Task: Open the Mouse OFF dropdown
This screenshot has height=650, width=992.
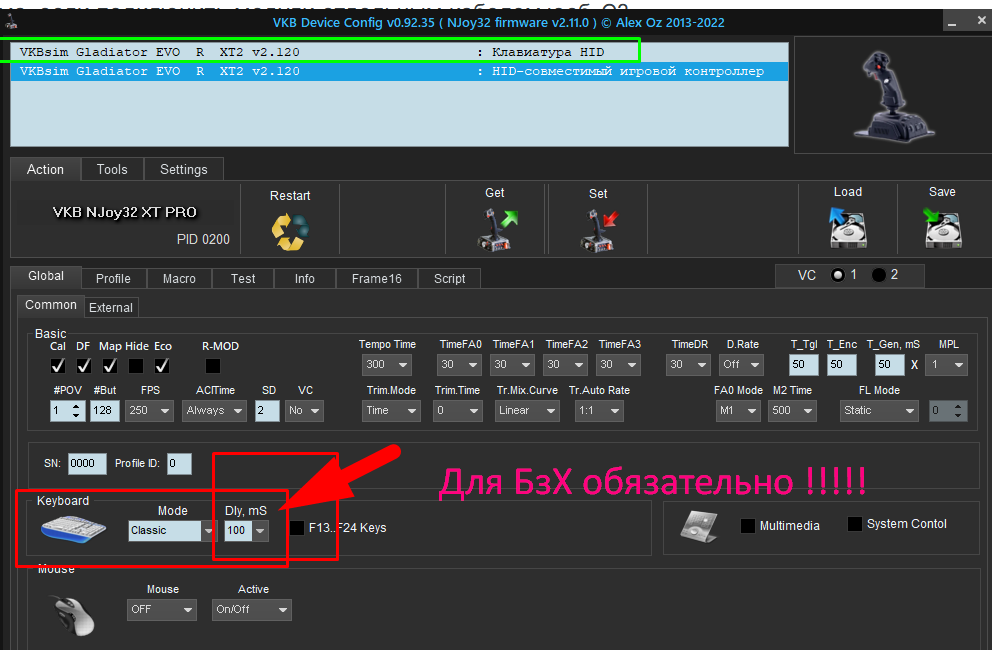Action: (x=162, y=609)
